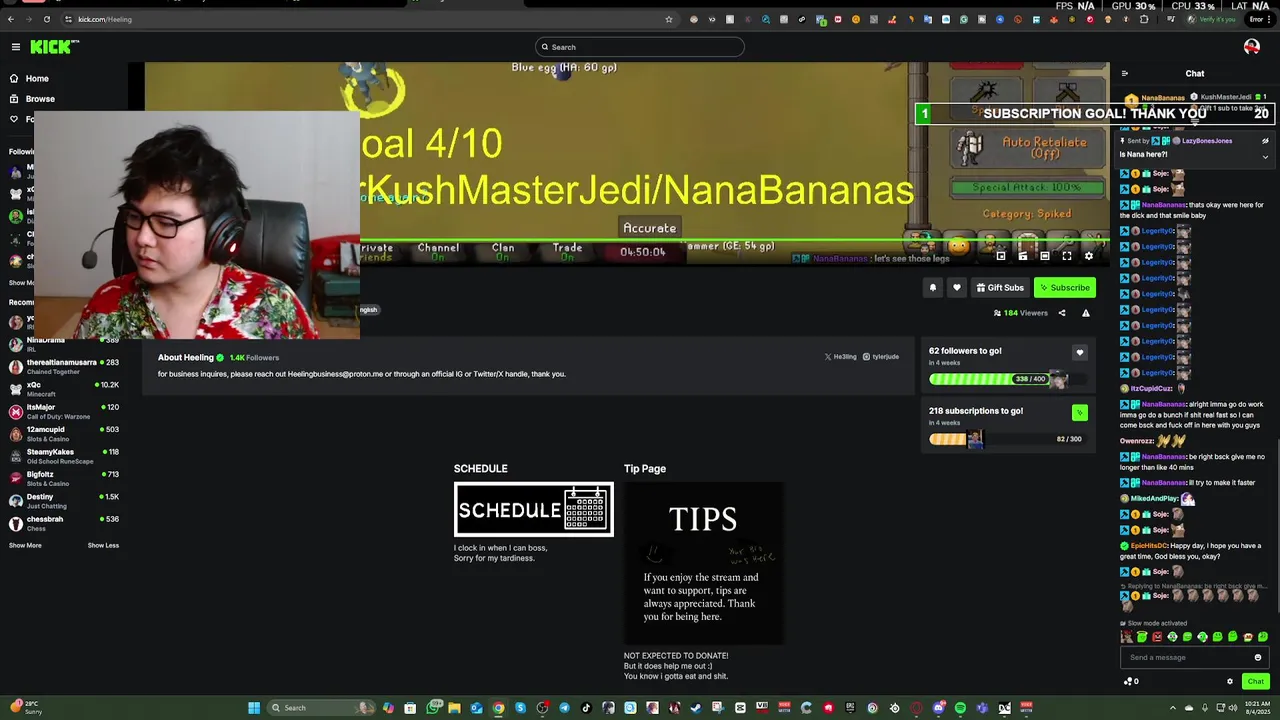The width and height of the screenshot is (1280, 720).
Task: Bookmark the page with the star icon
Action: point(669,19)
